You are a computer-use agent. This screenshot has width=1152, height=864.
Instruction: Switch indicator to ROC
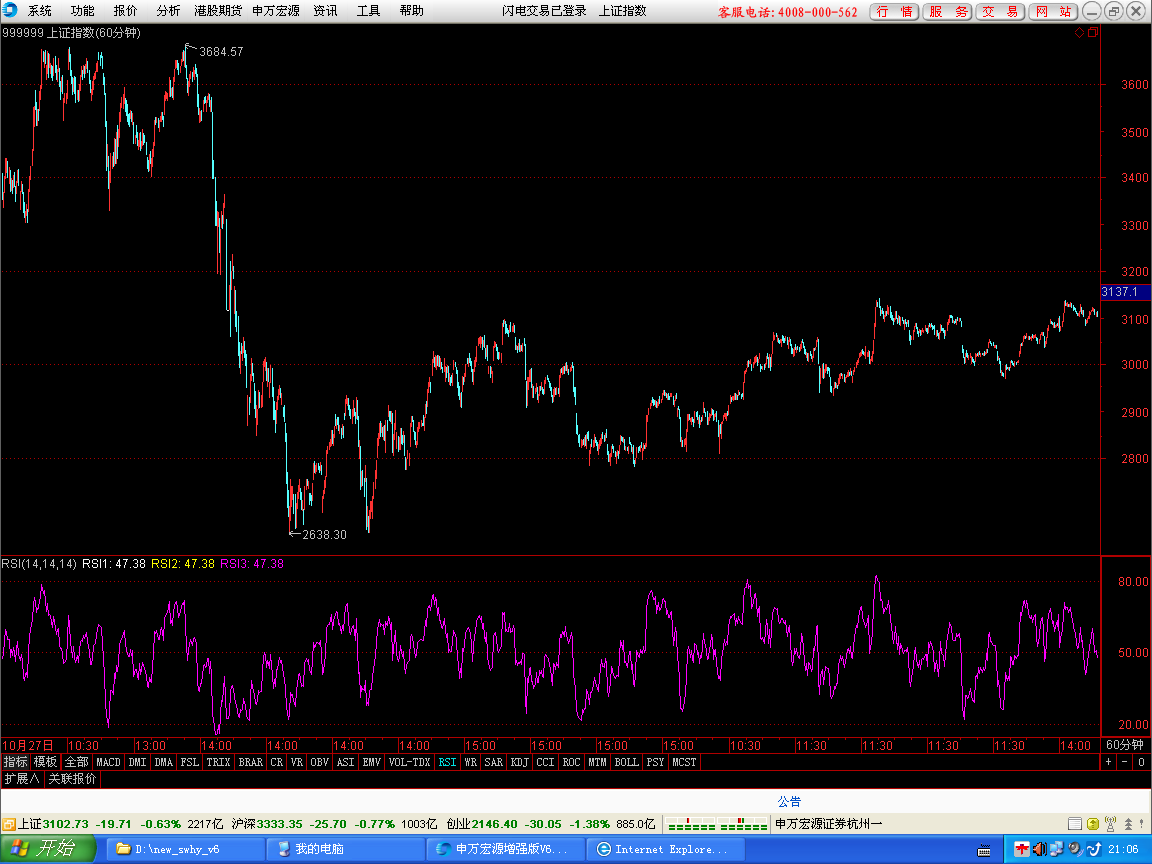pos(572,762)
